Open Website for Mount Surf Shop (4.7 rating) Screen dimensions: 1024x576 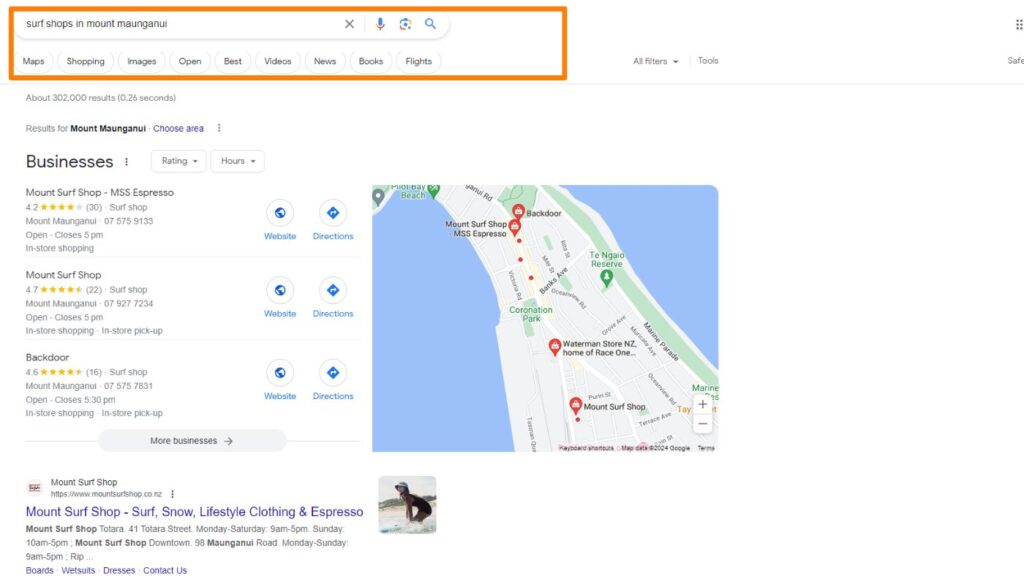click(x=280, y=298)
